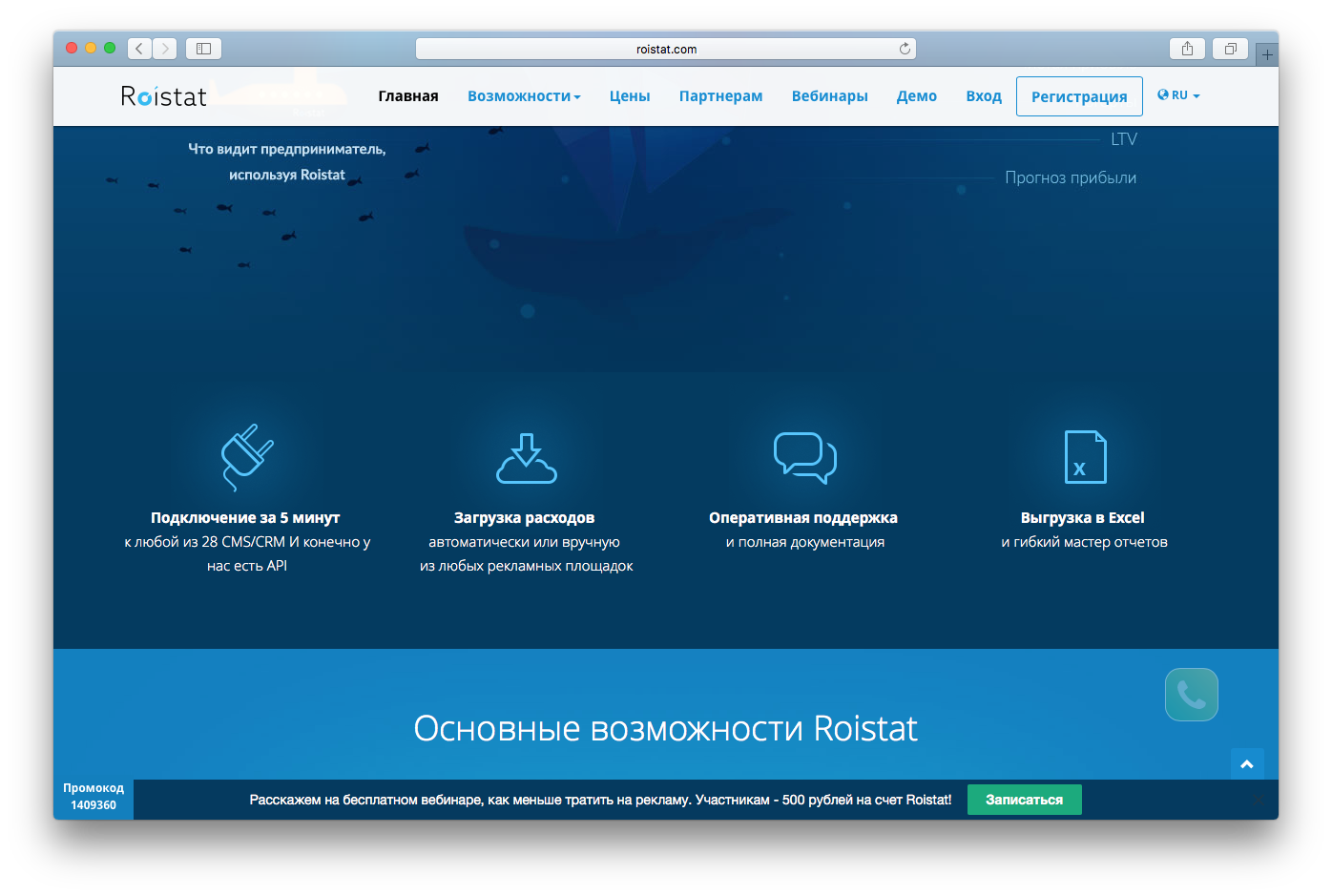Click the Вход login link
1332x896 pixels.
984,96
